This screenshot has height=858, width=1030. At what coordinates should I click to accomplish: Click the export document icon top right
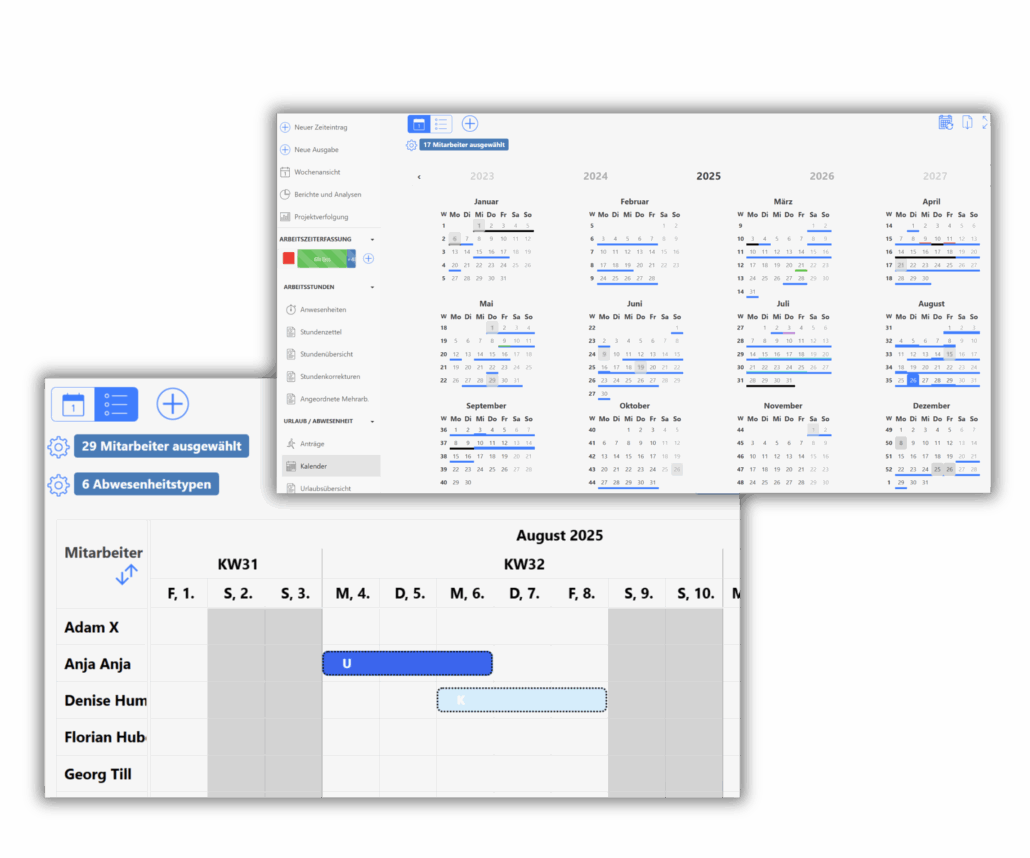(967, 122)
